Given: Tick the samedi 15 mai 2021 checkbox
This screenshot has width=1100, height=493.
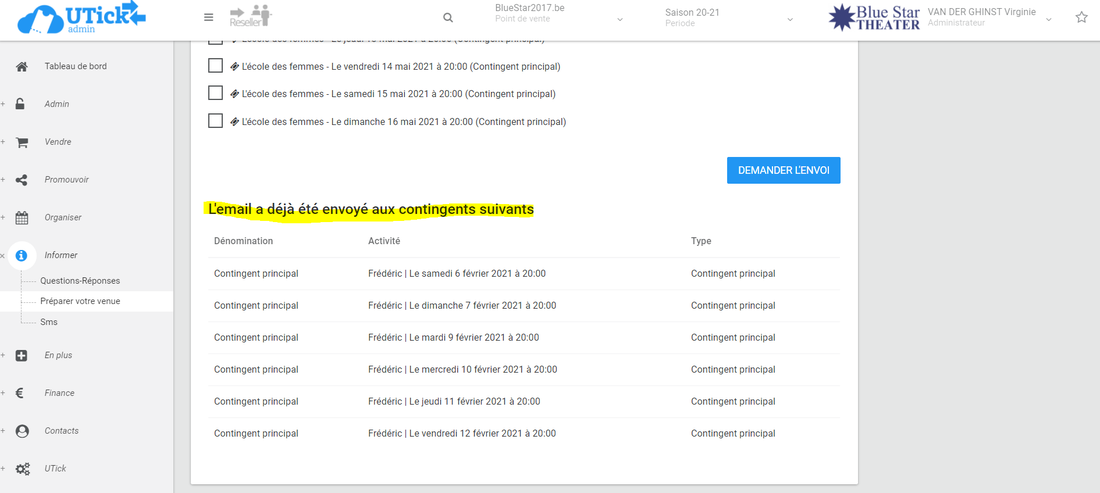Looking at the screenshot, I should click(x=215, y=93).
